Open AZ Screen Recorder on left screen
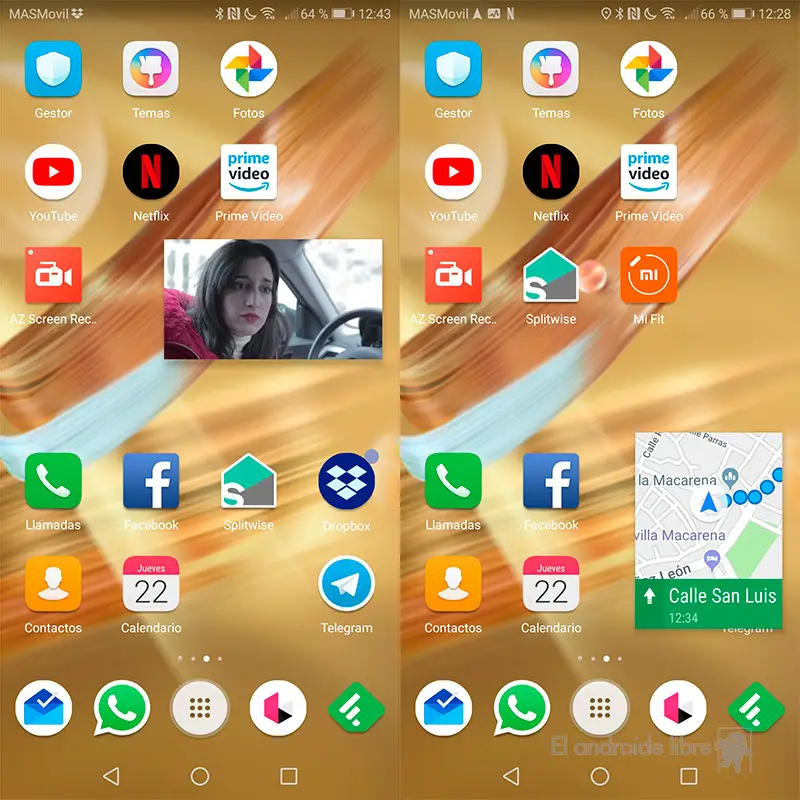Screen dimensions: 800x800 (x=53, y=275)
